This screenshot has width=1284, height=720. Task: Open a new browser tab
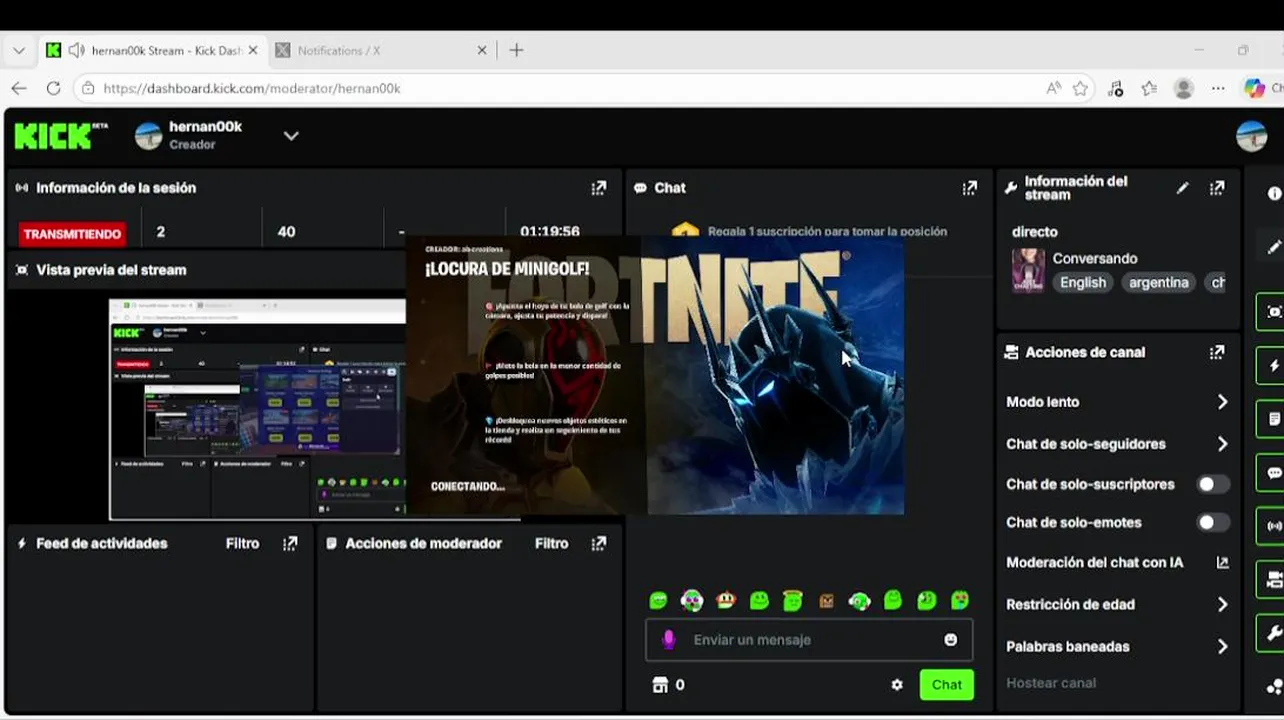(x=516, y=50)
